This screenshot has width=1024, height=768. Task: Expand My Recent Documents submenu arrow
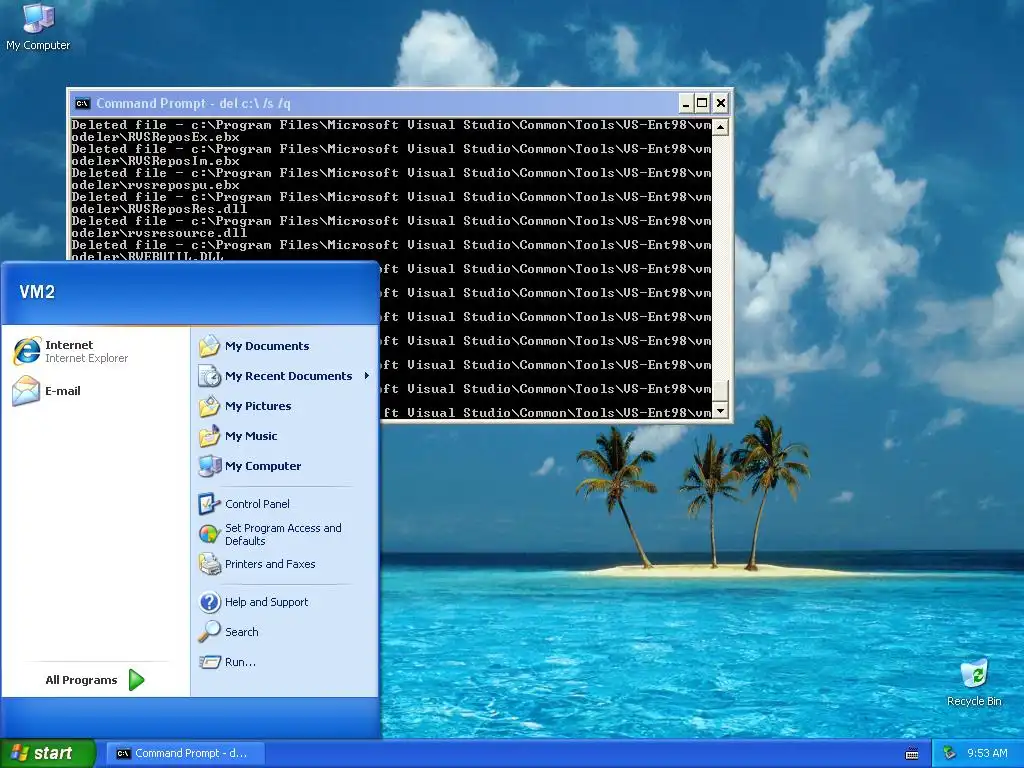367,376
